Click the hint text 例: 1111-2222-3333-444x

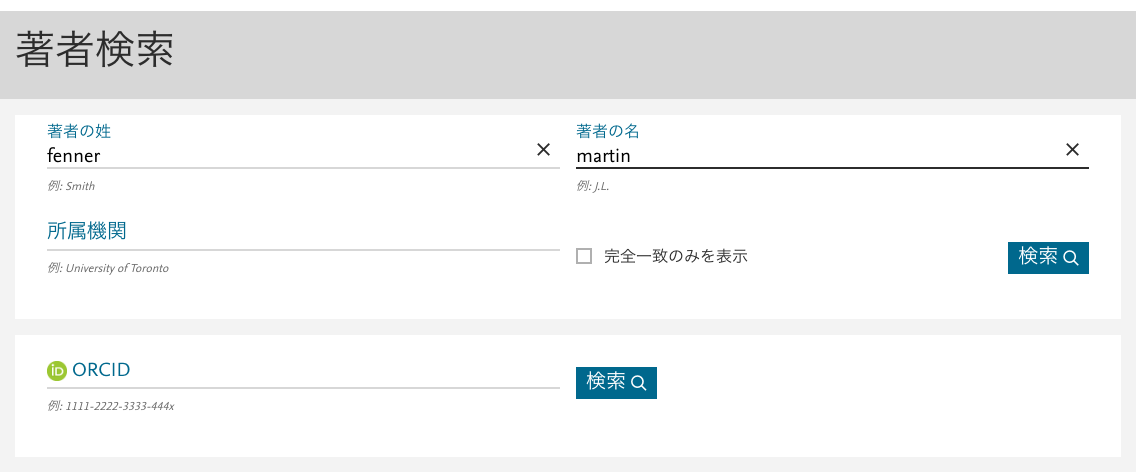111,406
